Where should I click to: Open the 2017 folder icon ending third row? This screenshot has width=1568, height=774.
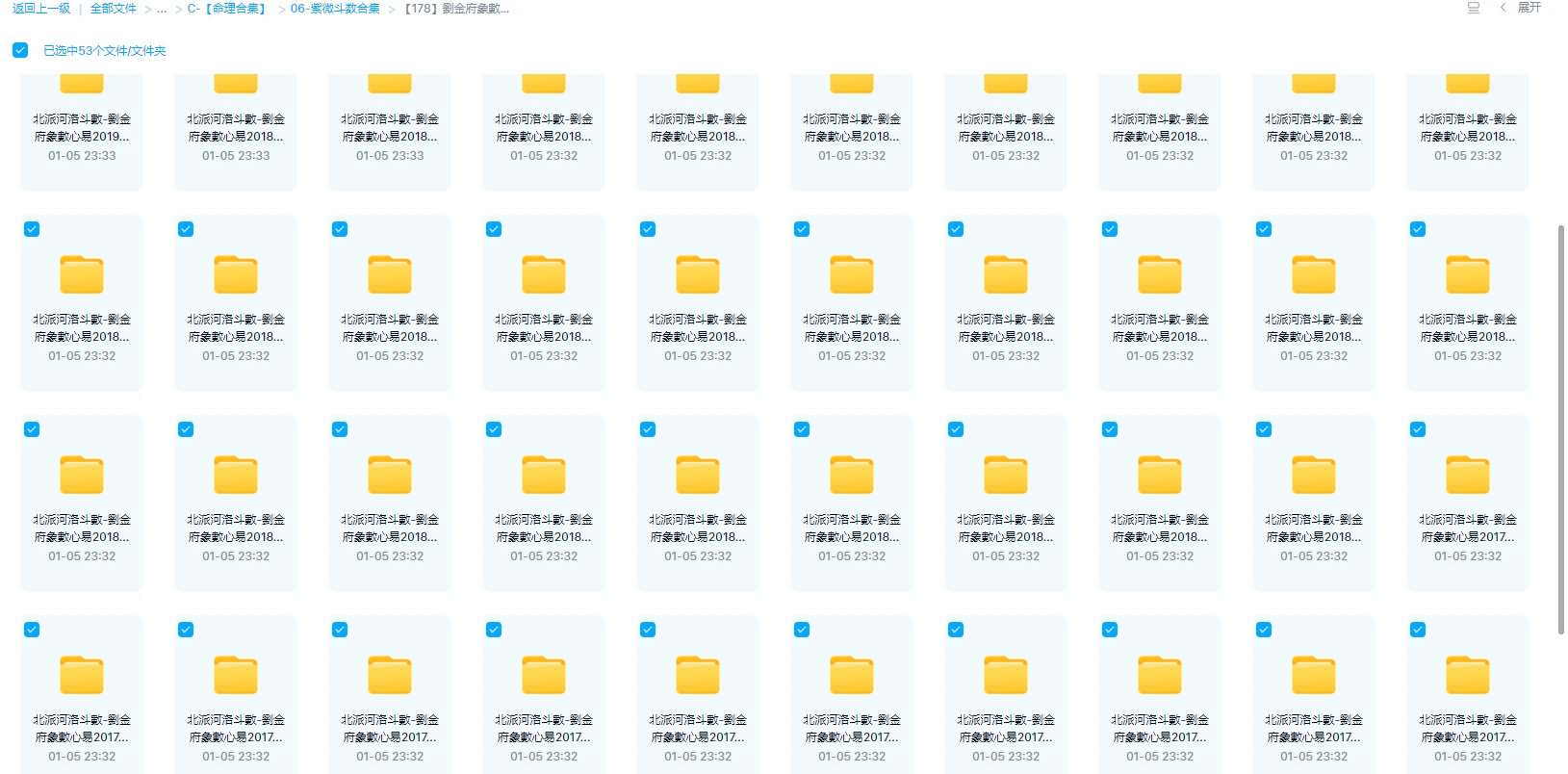point(1467,476)
